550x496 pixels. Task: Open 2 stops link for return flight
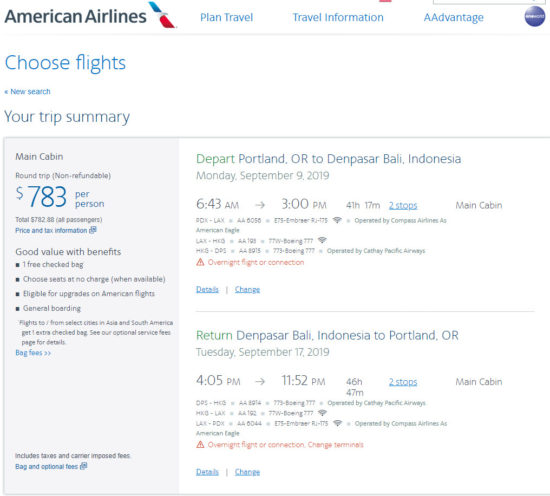pos(403,382)
